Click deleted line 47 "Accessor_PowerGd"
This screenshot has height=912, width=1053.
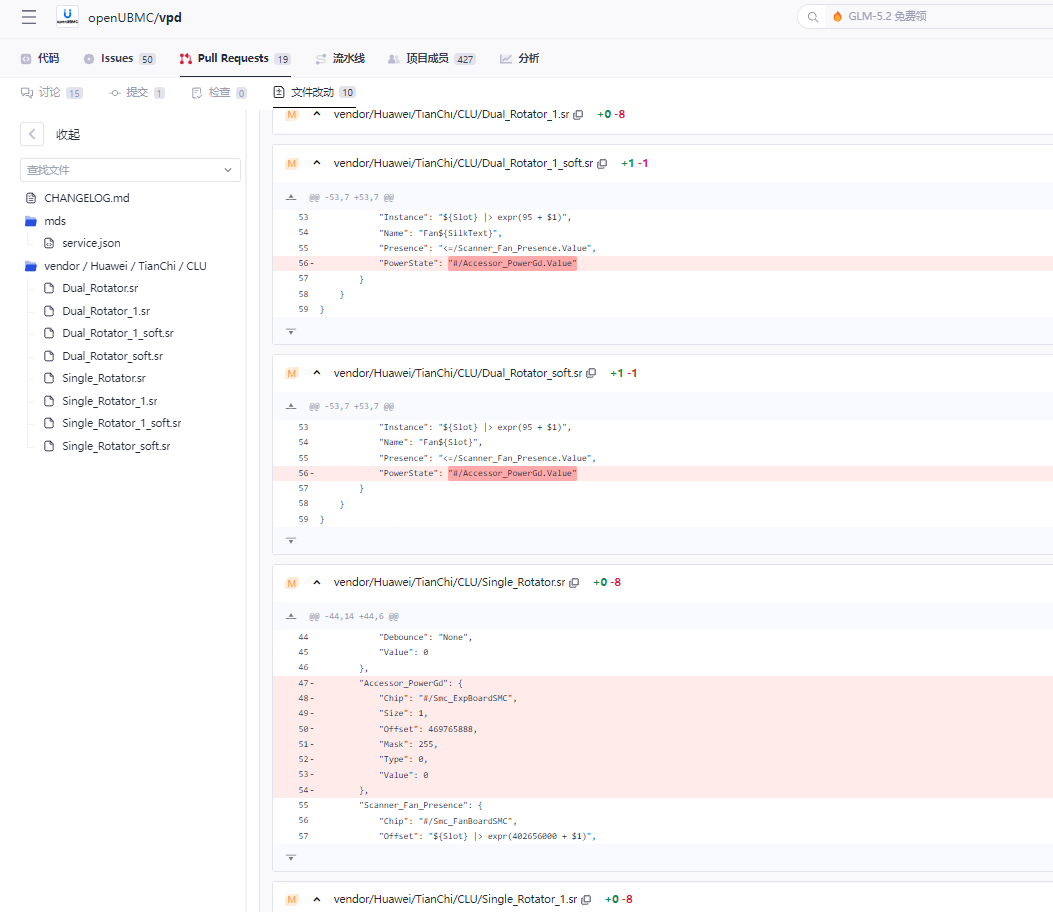[x=663, y=683]
